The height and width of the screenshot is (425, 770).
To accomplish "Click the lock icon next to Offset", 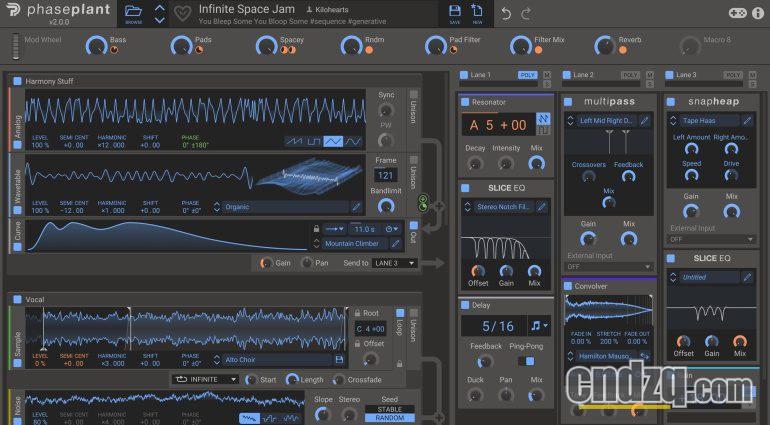I will point(358,343).
